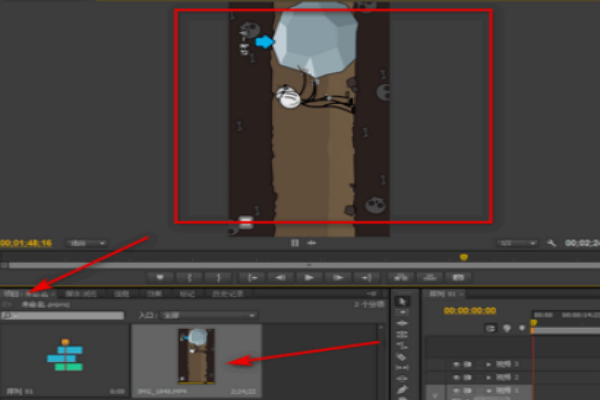Viewport: 600px width, 400px height.
Task: Expand the Video 3 track
Action: point(489,364)
